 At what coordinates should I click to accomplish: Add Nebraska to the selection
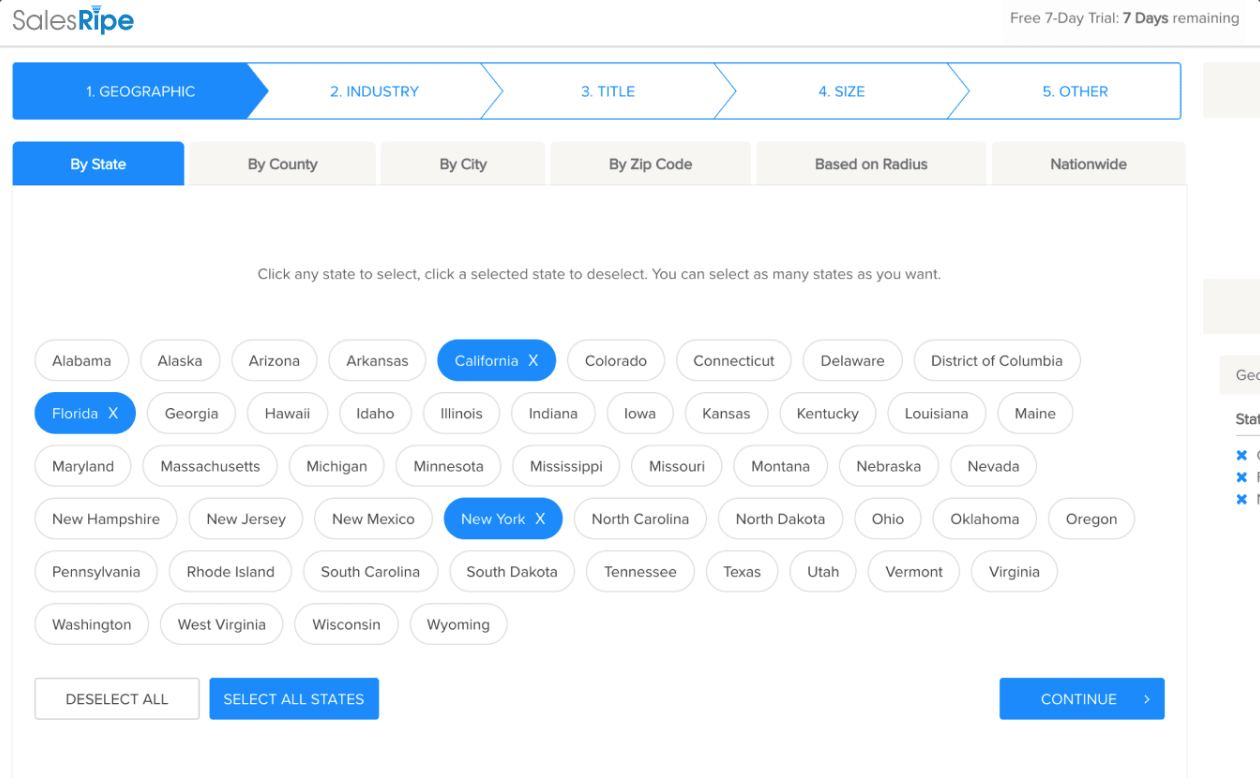[x=889, y=466]
